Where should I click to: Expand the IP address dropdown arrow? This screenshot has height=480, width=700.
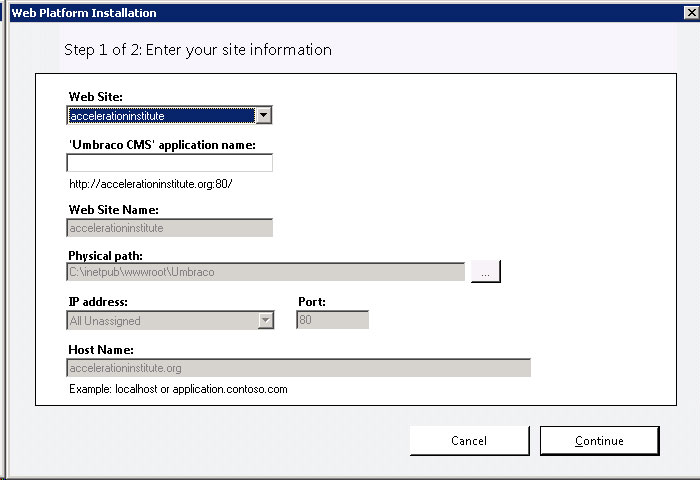tap(266, 320)
